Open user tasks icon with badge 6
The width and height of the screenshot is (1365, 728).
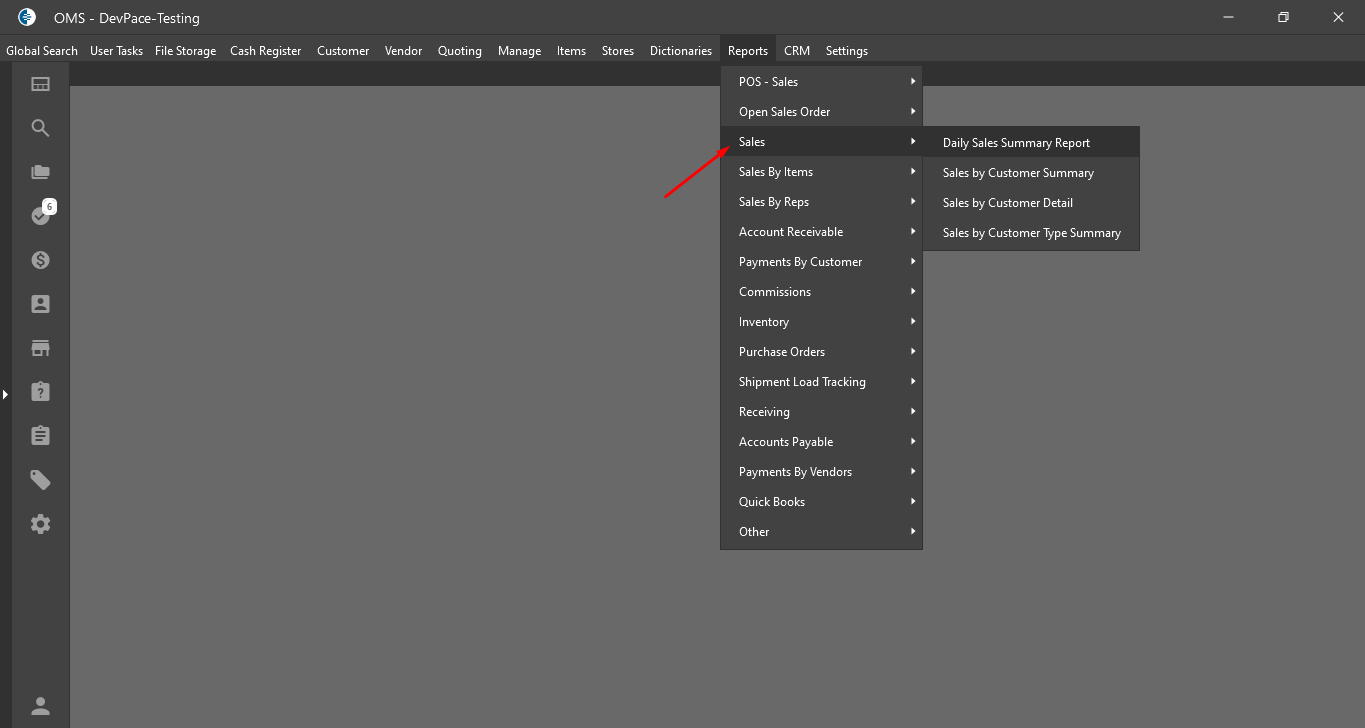pyautogui.click(x=40, y=216)
